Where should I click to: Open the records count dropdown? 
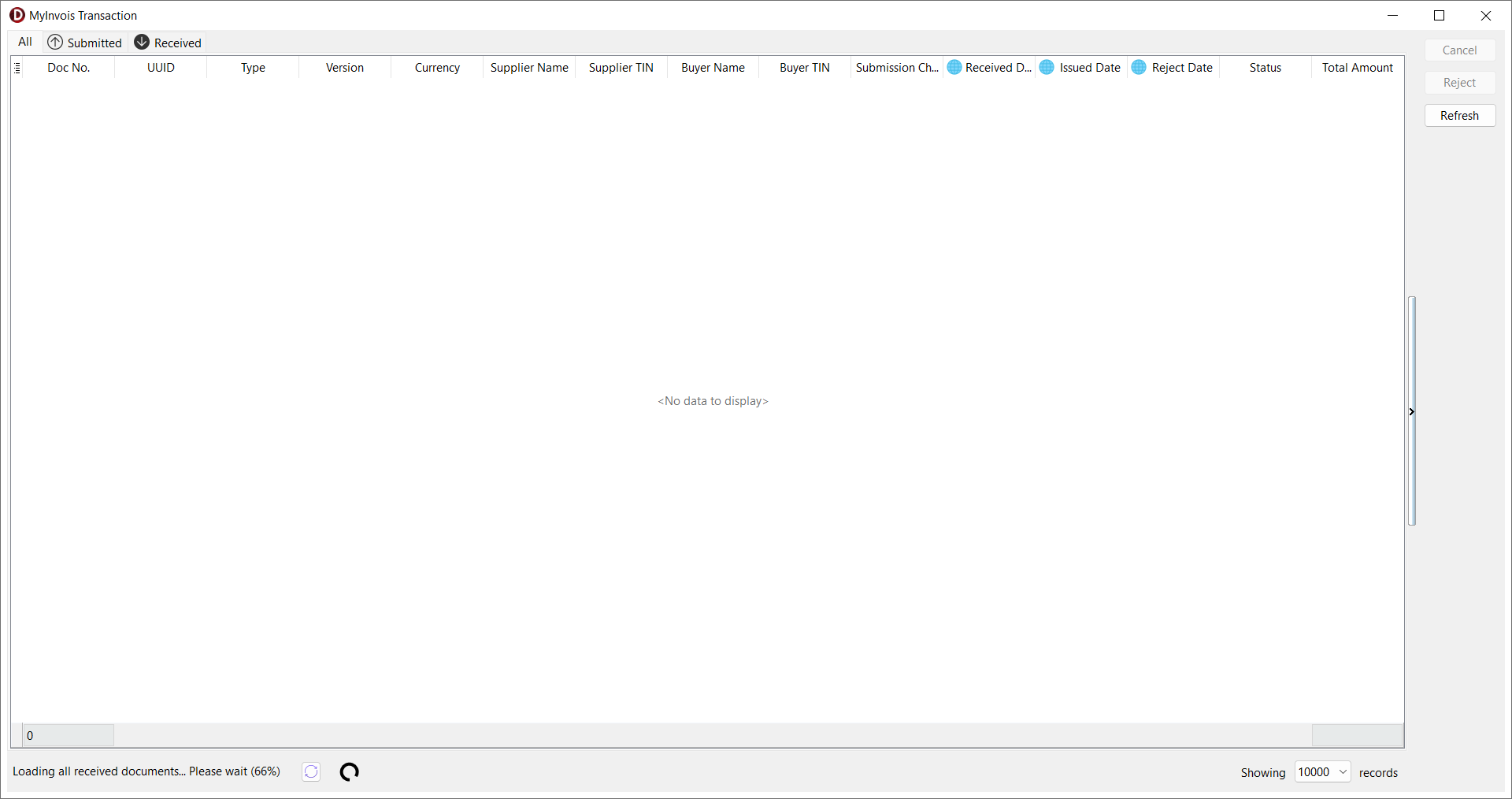[x=1343, y=772]
